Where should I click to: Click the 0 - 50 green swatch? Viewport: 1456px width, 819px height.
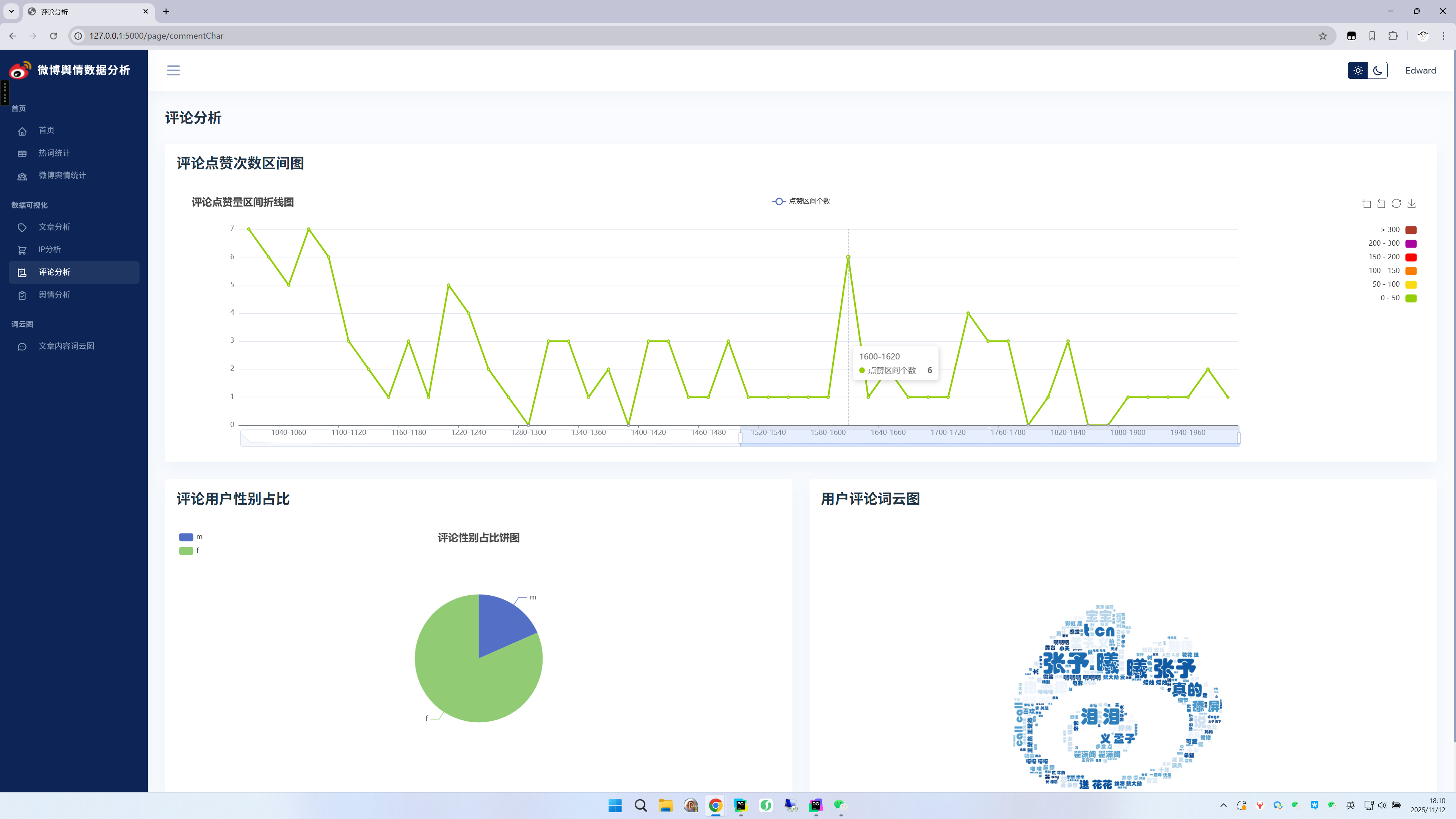click(1411, 298)
